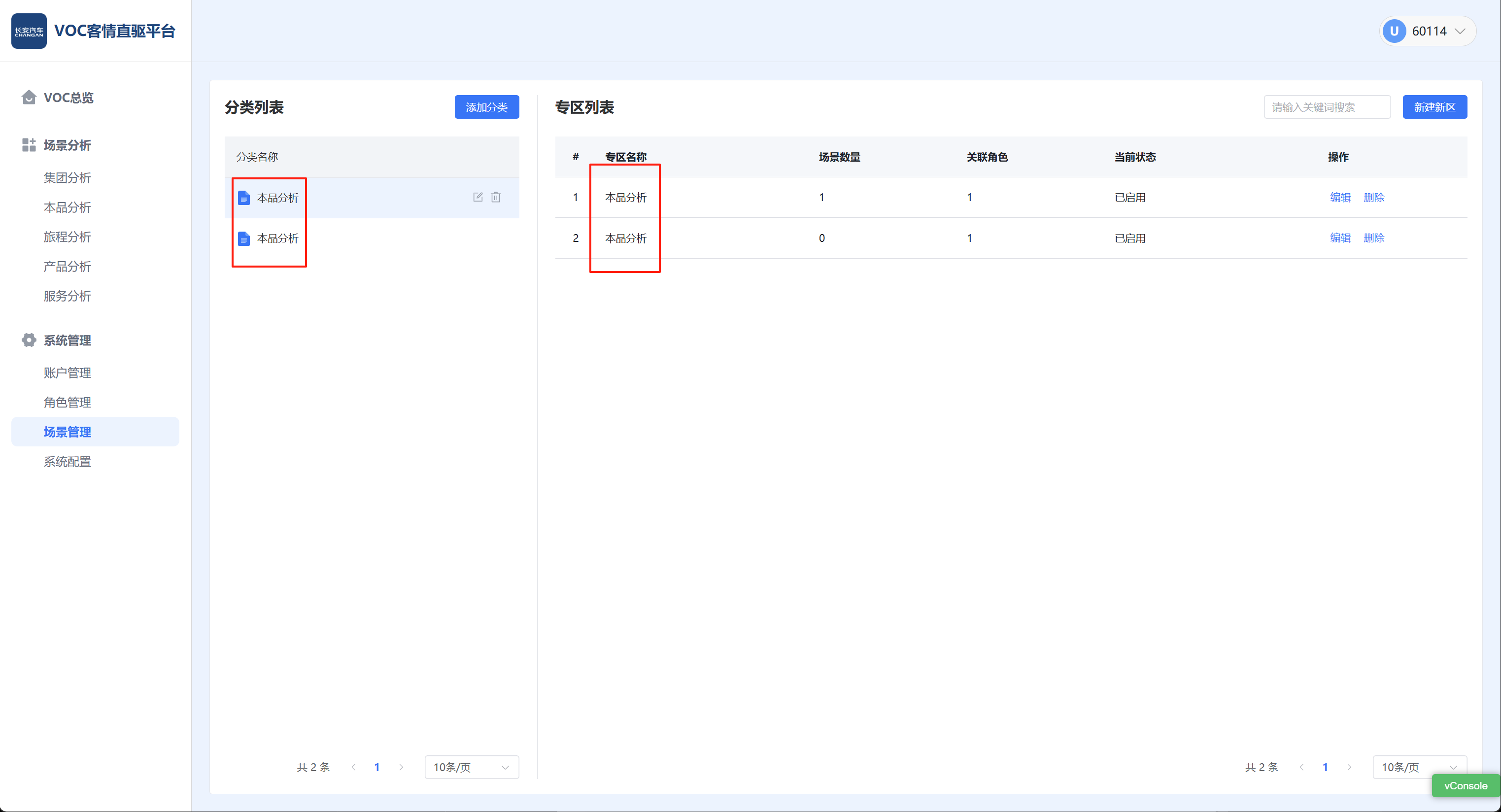1501x812 pixels.
Task: Click 删除 link in zone row 2
Action: 1373,238
